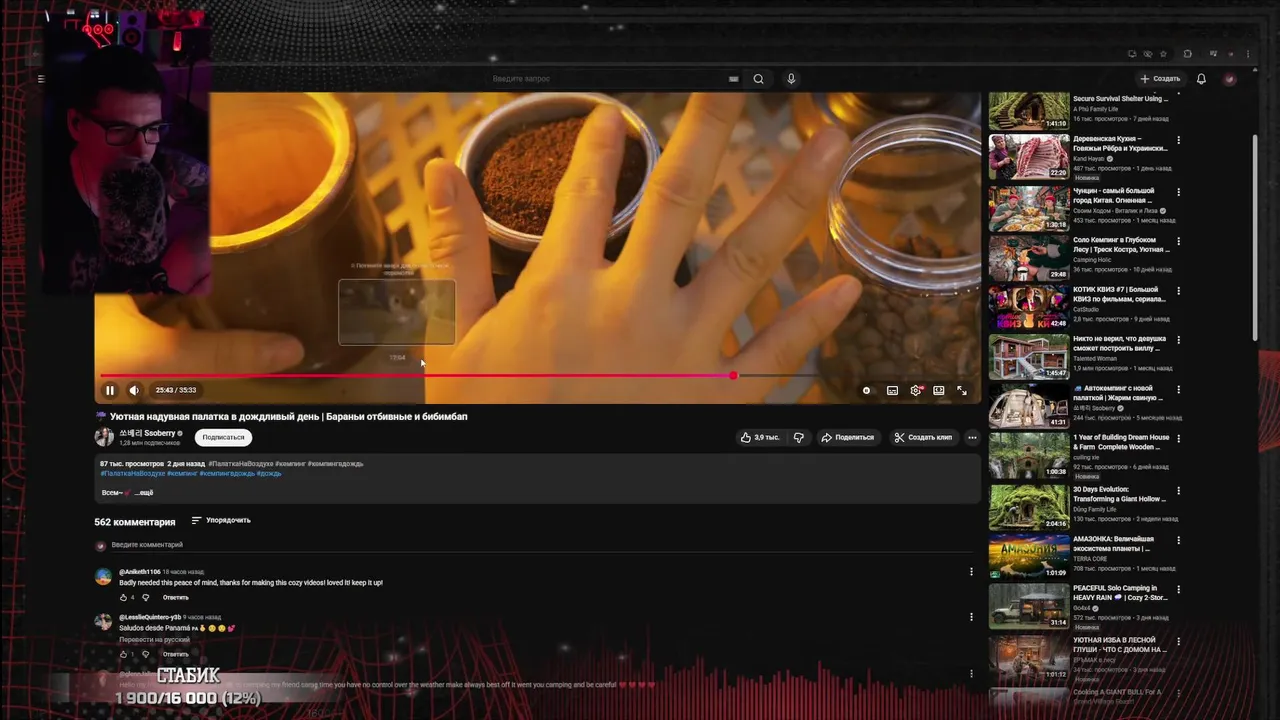Viewport: 1280px width, 720px height.
Task: Open the notifications bell
Action: 1201,79
